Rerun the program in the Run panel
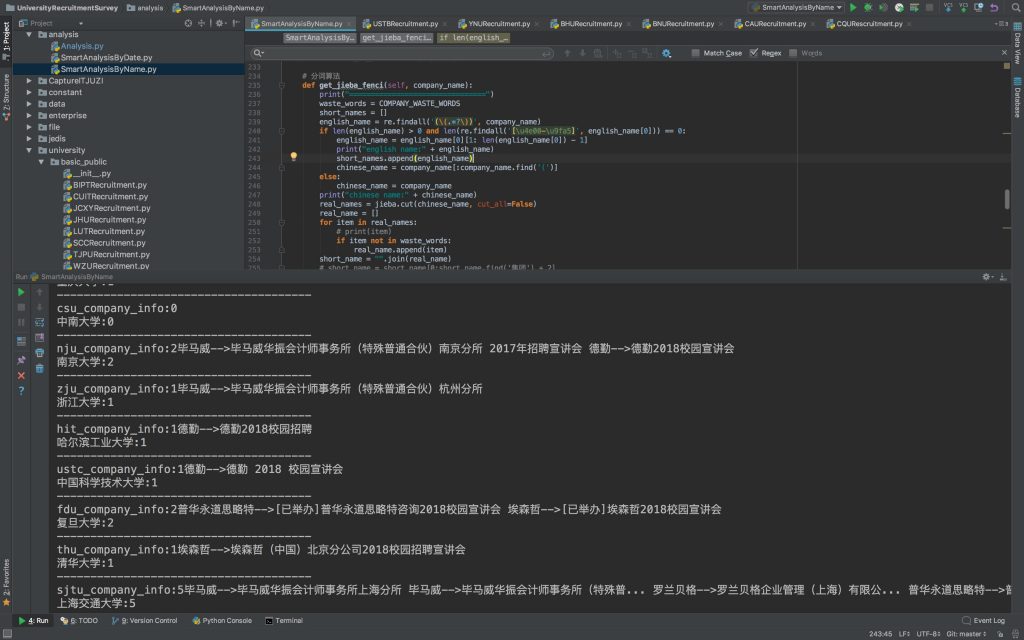 [20, 292]
